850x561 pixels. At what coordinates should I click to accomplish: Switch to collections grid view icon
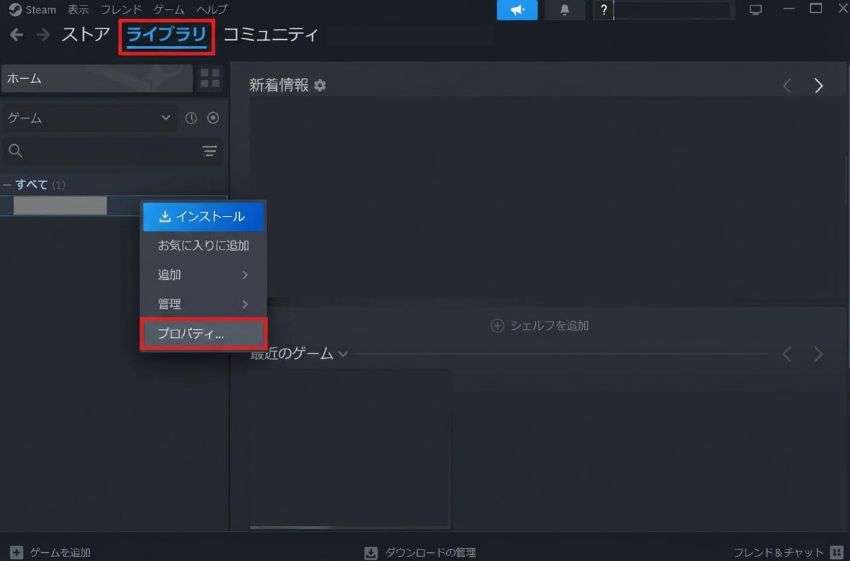[210, 79]
